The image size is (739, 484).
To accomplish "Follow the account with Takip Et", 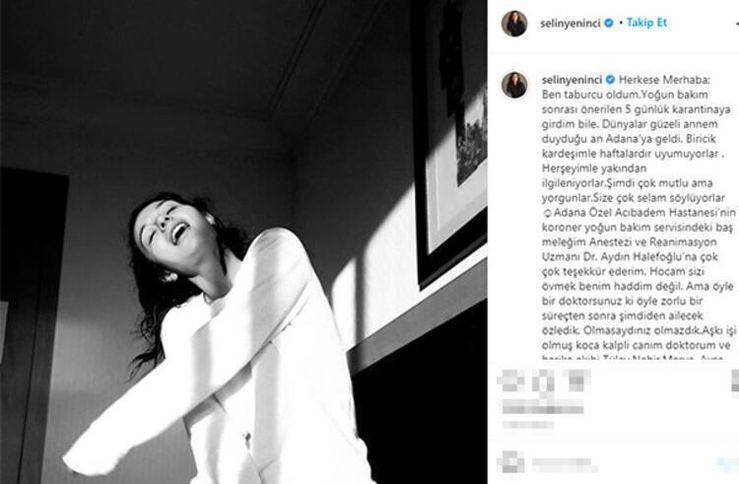I will pos(647,23).
